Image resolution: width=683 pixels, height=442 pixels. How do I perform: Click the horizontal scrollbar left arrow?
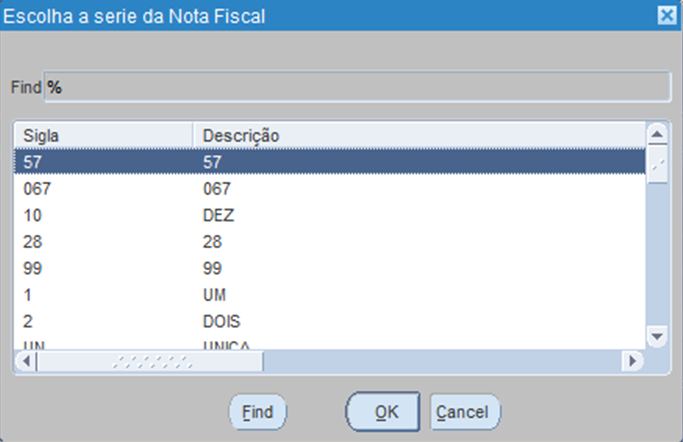(26, 361)
